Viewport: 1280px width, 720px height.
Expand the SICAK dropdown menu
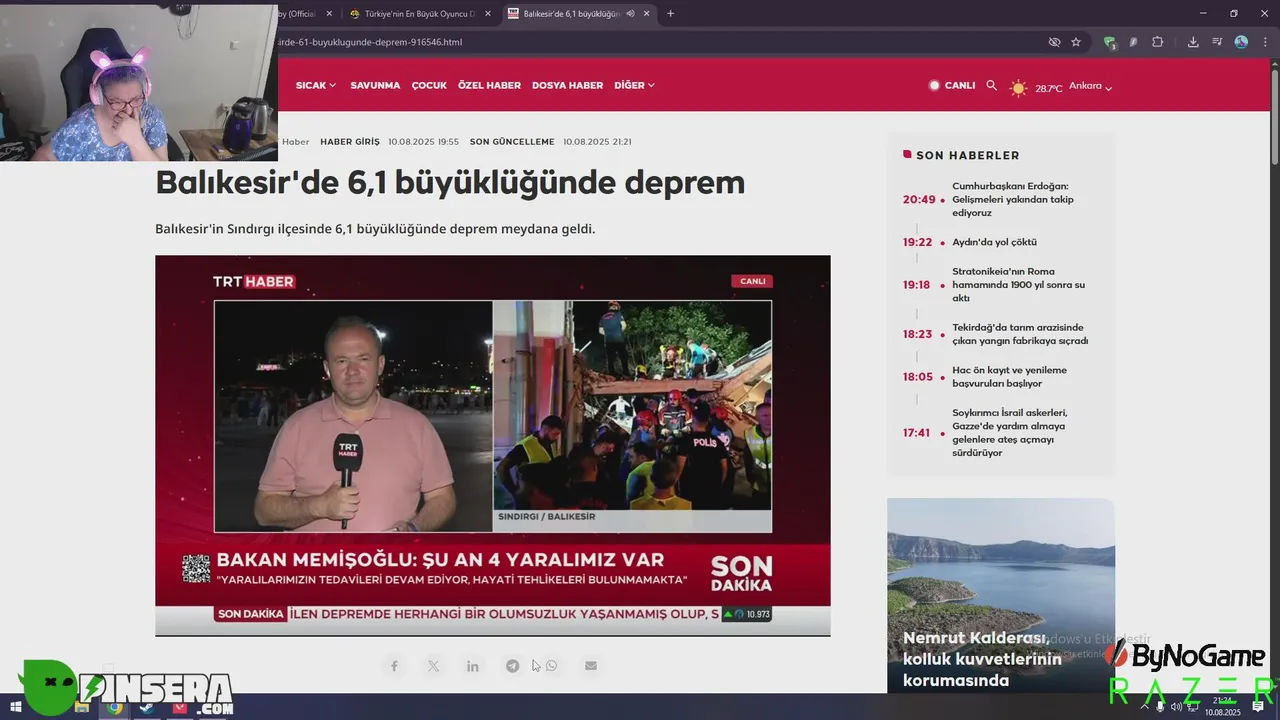(x=316, y=86)
